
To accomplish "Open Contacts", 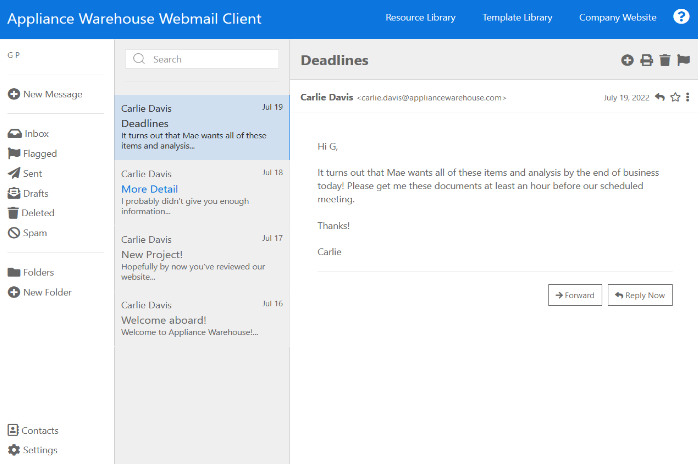I will [33, 430].
